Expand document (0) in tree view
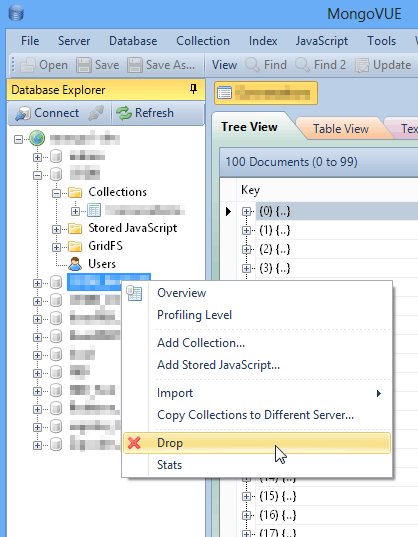Screen dimensions: 418x537 246,212
